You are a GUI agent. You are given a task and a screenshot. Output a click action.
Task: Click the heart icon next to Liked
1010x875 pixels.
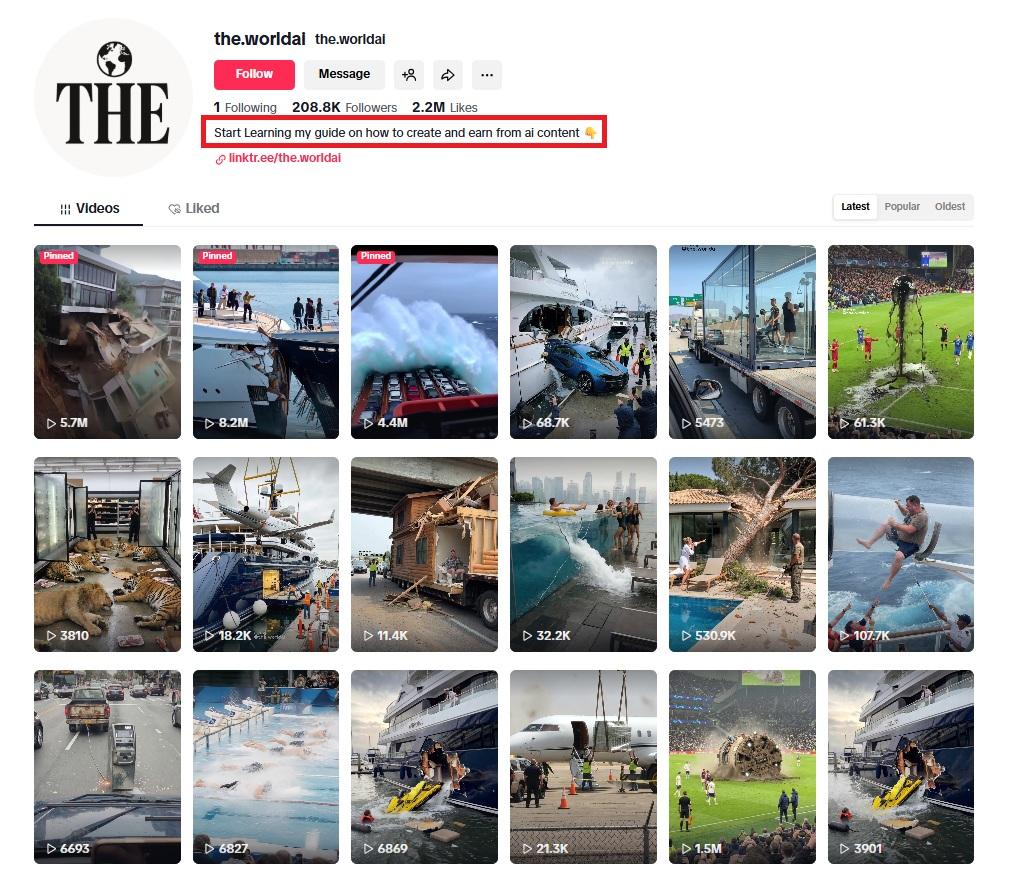[x=175, y=209]
